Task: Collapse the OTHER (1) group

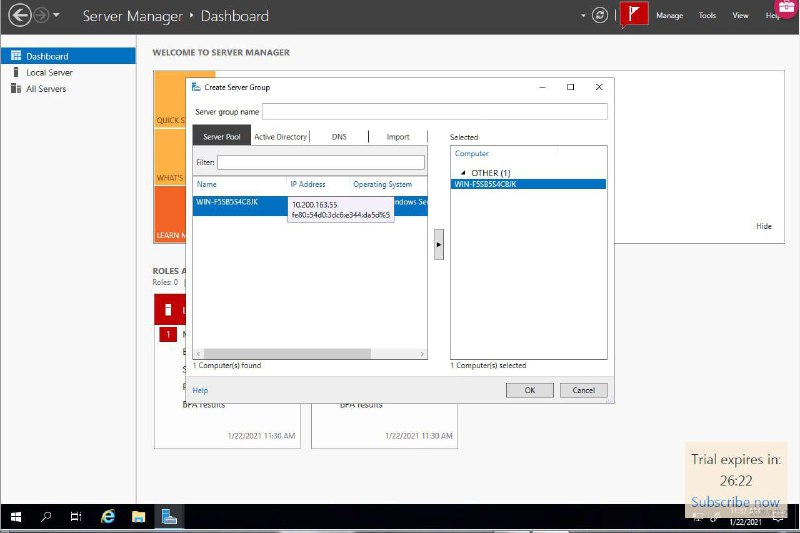Action: [463, 173]
